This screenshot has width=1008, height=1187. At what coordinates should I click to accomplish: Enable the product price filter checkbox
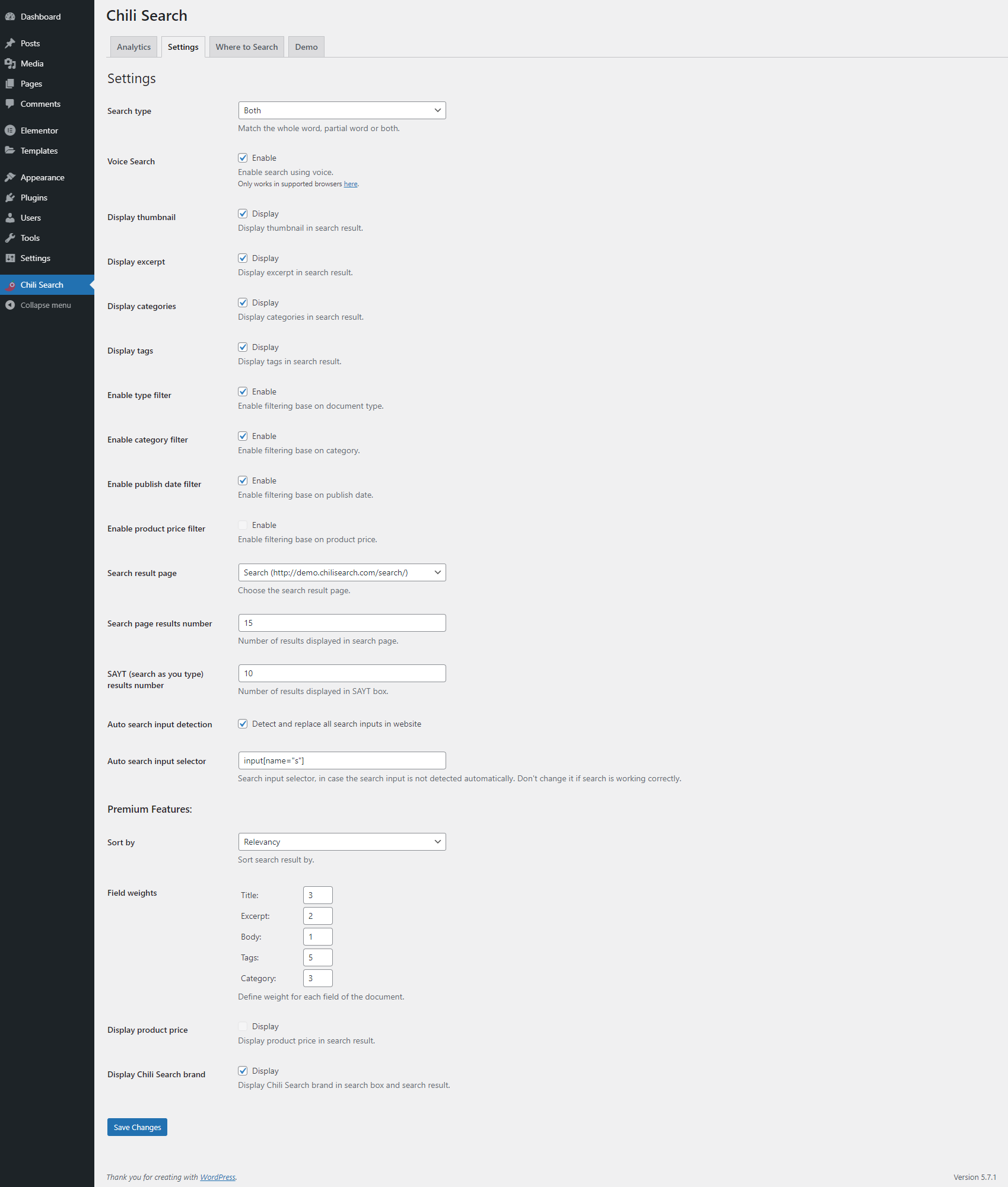pyautogui.click(x=243, y=525)
